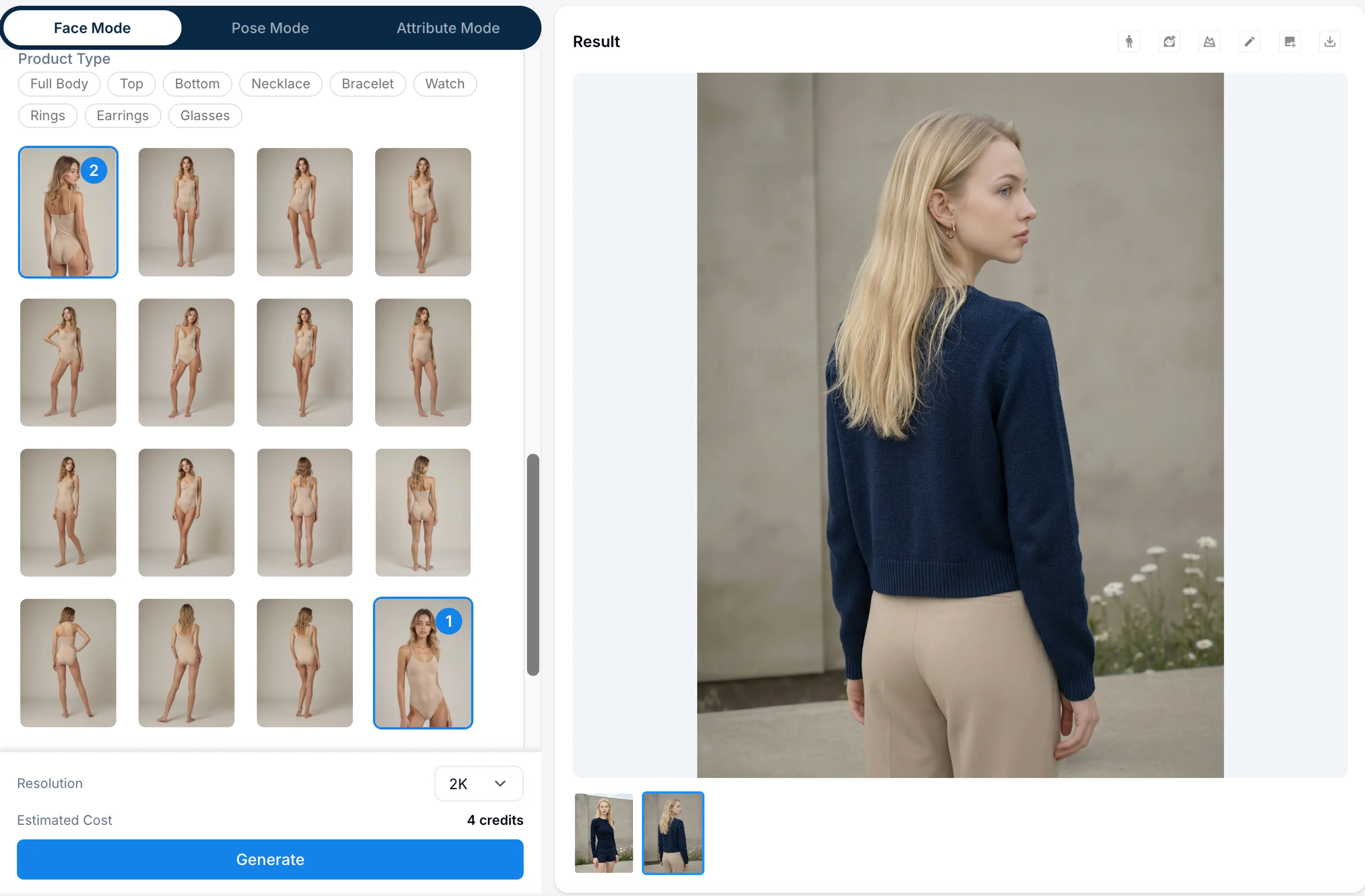
Task: Select the Bracelet product type
Action: 367,84
